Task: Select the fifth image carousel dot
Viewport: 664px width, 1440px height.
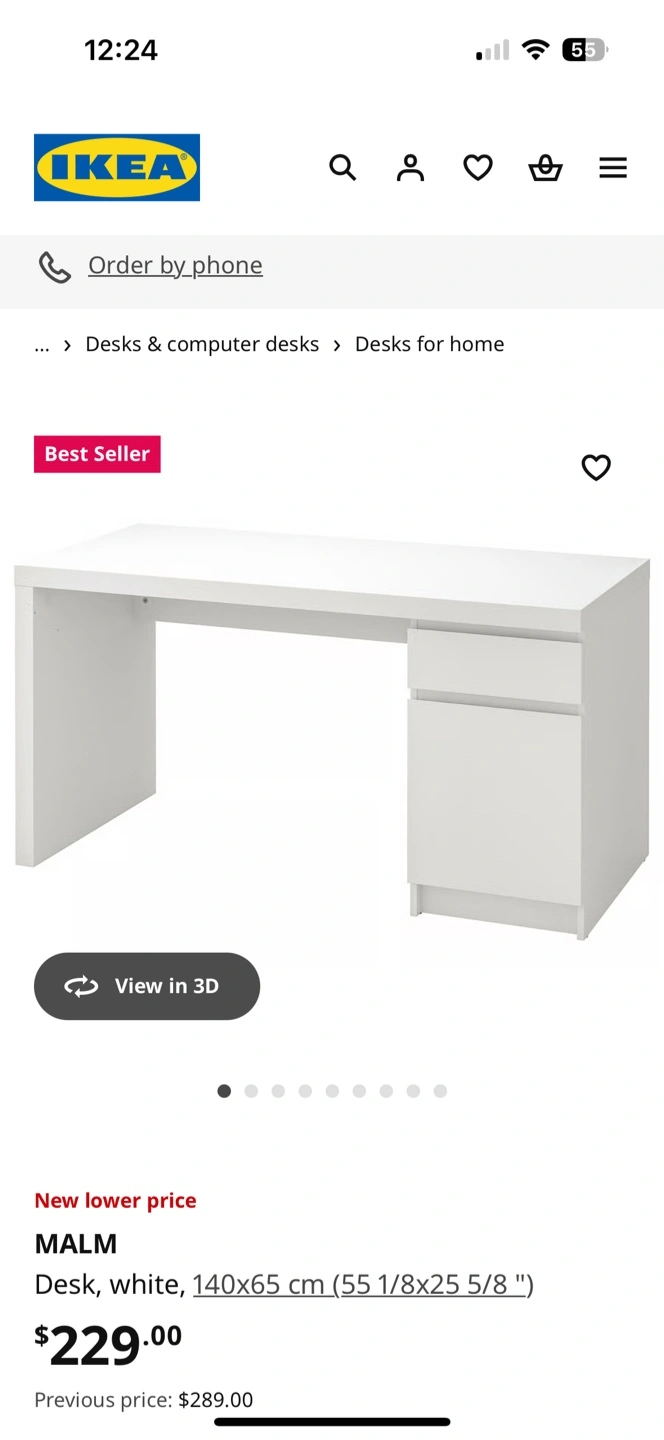Action: pos(332,1091)
